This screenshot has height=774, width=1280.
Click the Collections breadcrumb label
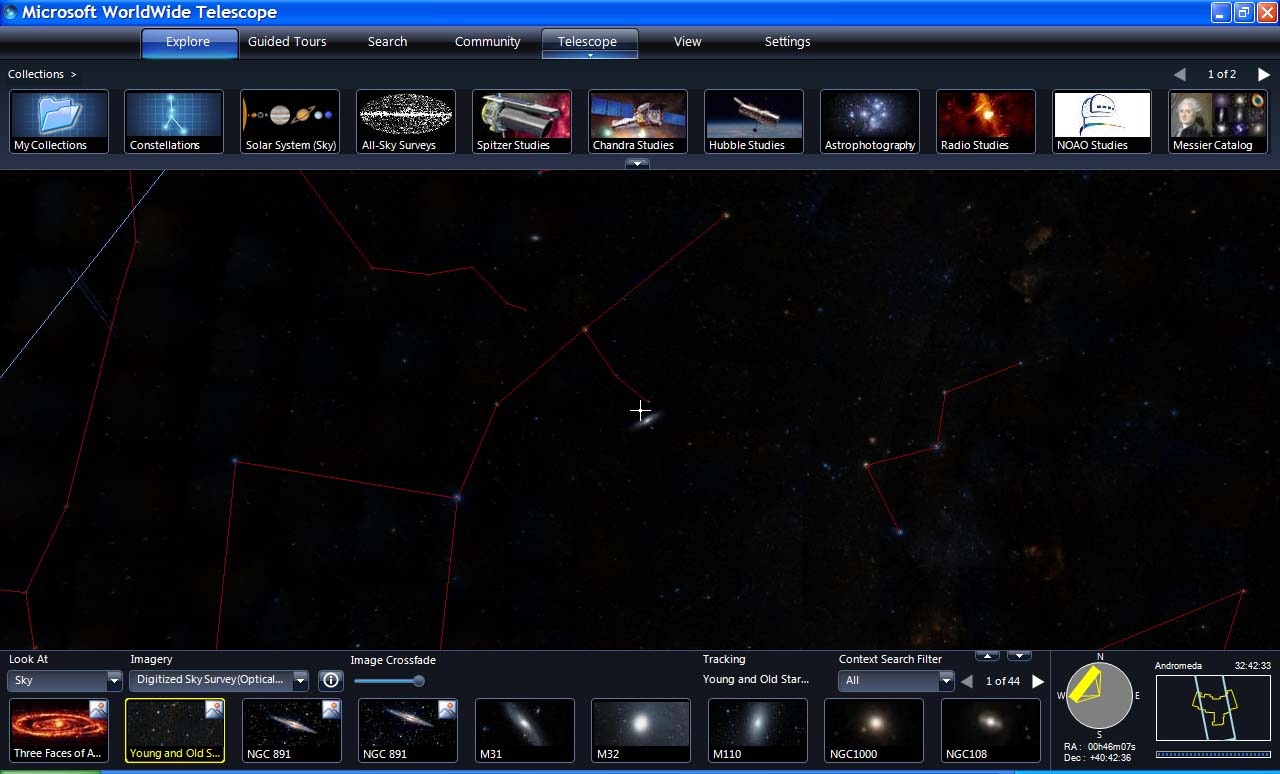(36, 74)
